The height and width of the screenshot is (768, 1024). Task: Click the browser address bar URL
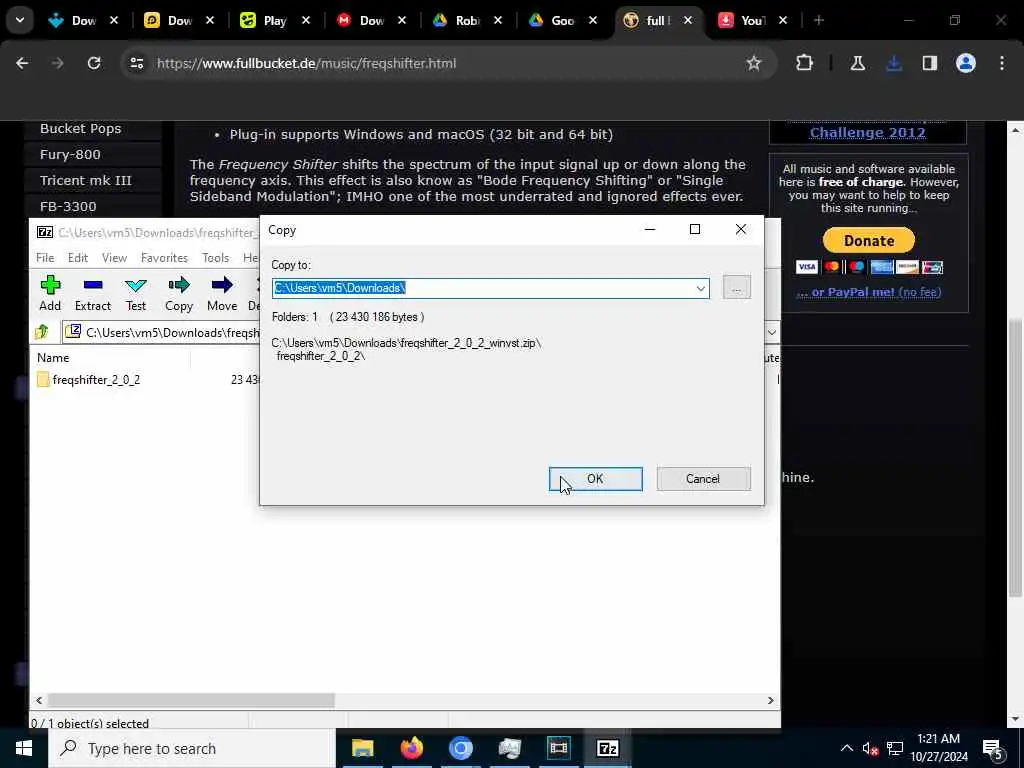[x=306, y=63]
